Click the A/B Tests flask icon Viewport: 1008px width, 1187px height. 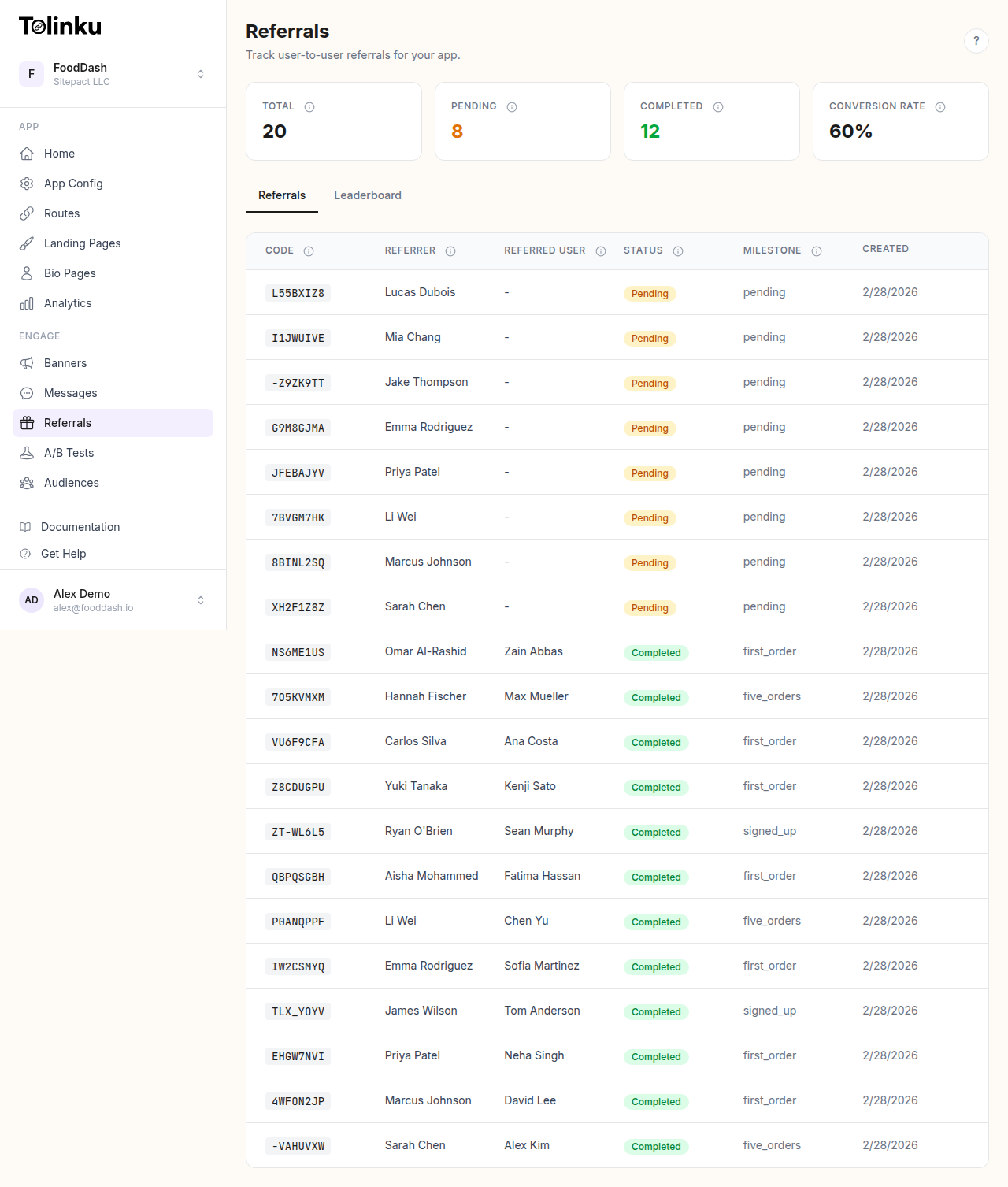tap(27, 453)
